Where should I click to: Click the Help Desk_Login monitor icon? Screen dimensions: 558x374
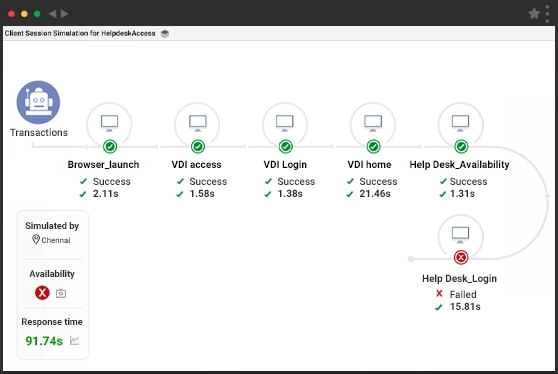click(x=460, y=235)
